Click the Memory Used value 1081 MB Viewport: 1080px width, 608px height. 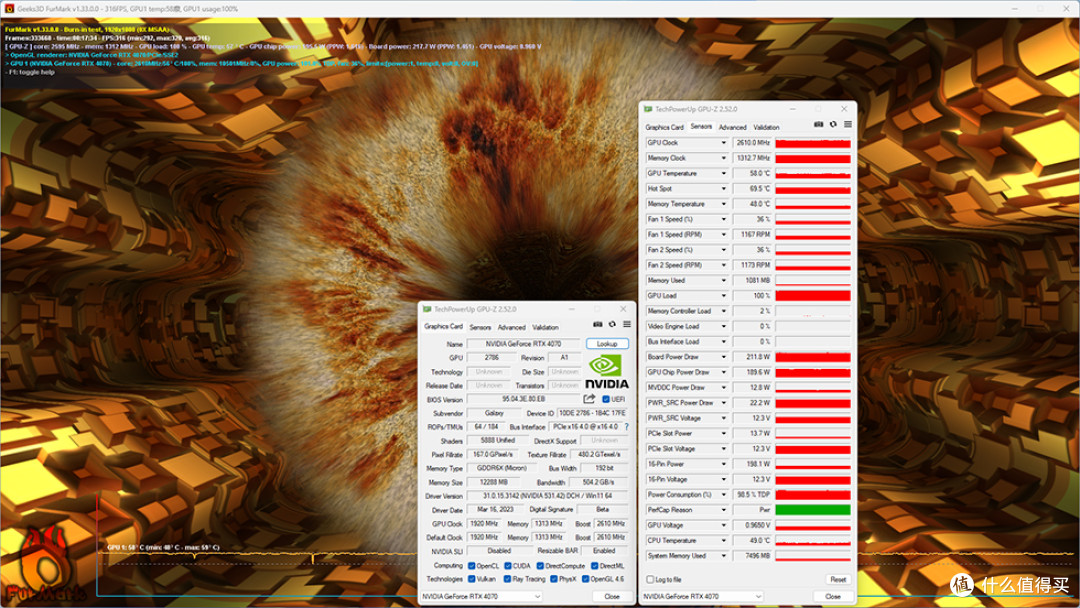tap(752, 280)
